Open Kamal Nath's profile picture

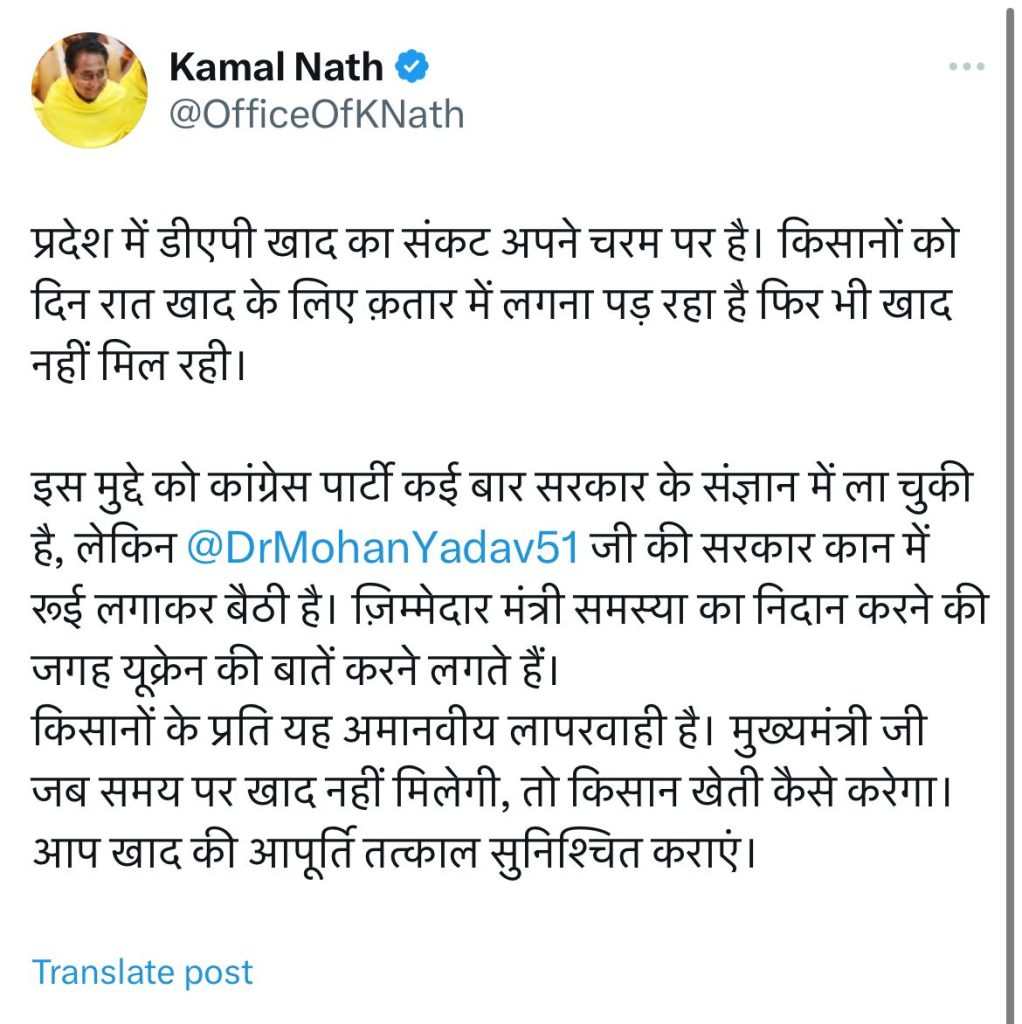(89, 90)
